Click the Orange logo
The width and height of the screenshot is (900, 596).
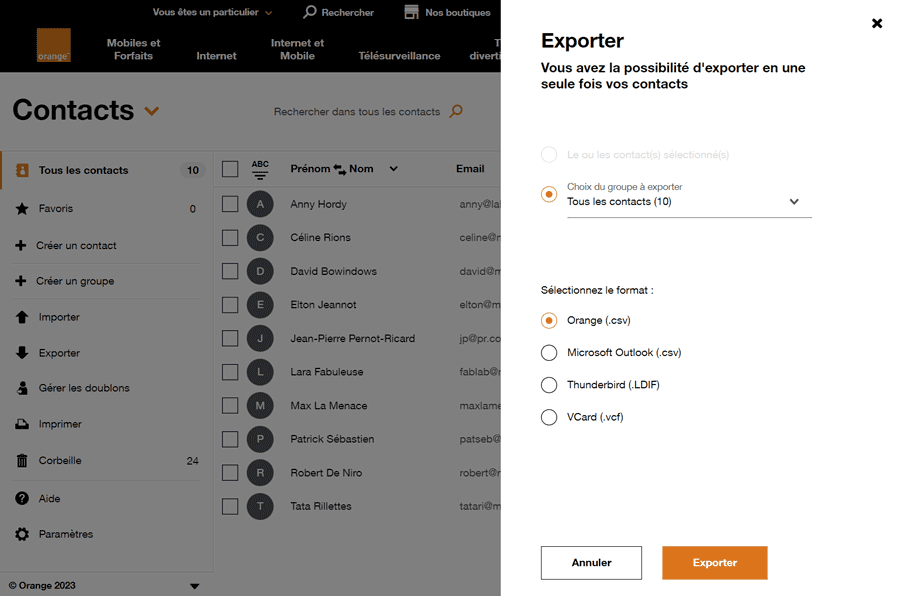(x=53, y=45)
